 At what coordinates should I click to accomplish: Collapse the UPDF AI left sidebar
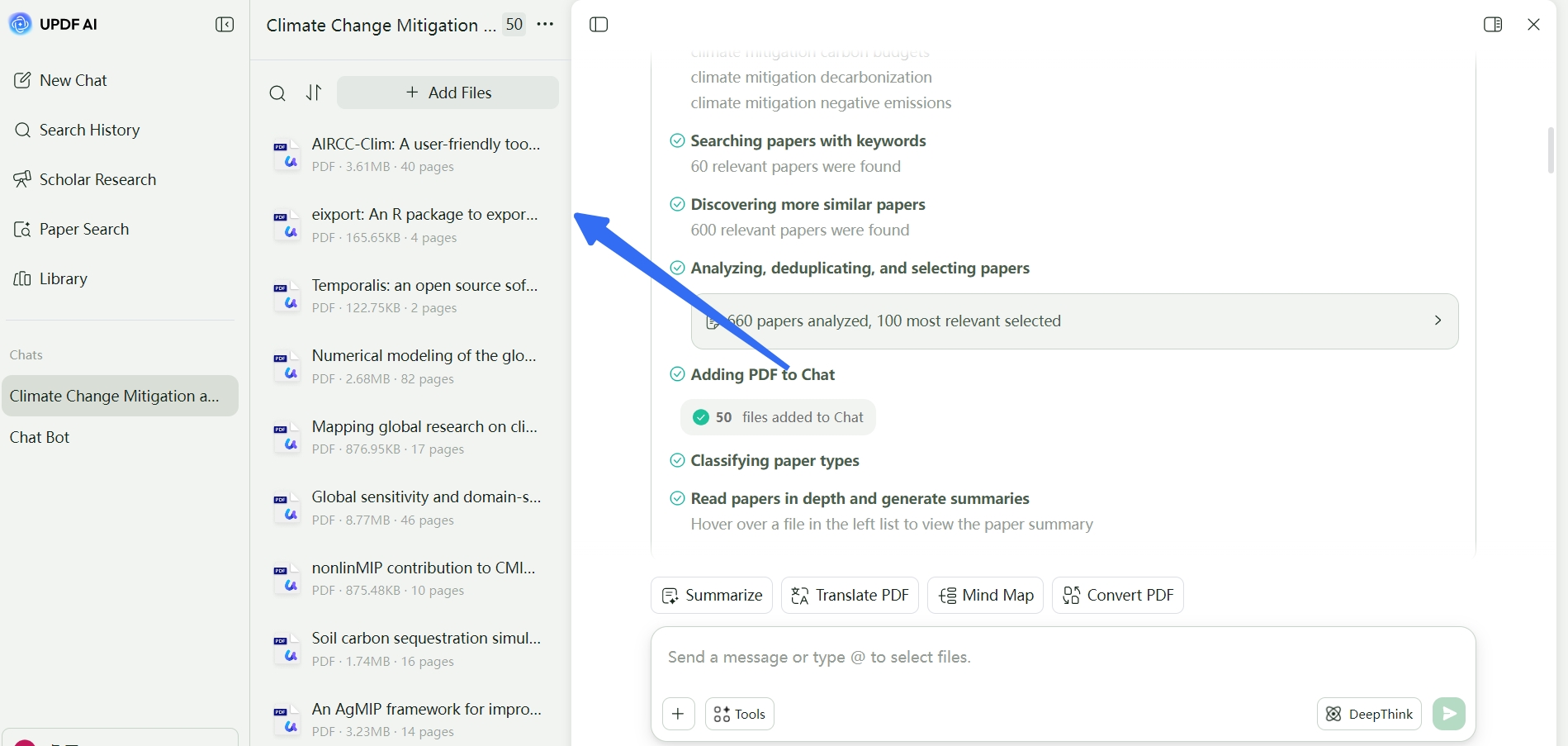pyautogui.click(x=225, y=25)
